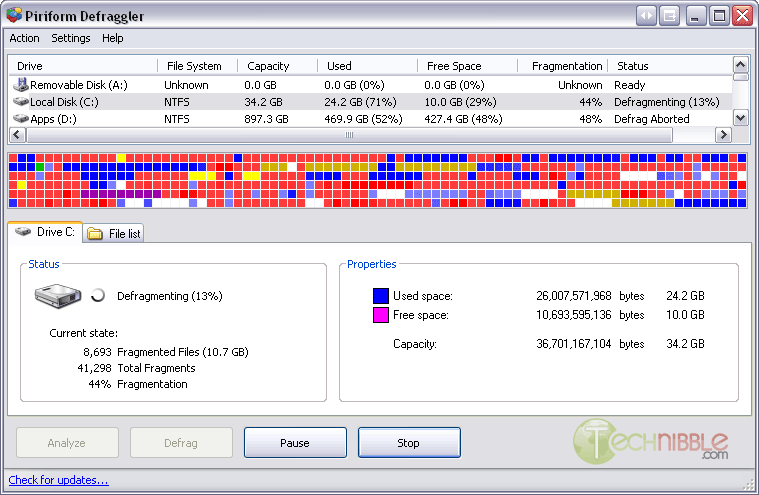Viewport: 759px width, 495px height.
Task: Click the 'Defragmenting (13%)' cell in drive list
Action: (667, 102)
